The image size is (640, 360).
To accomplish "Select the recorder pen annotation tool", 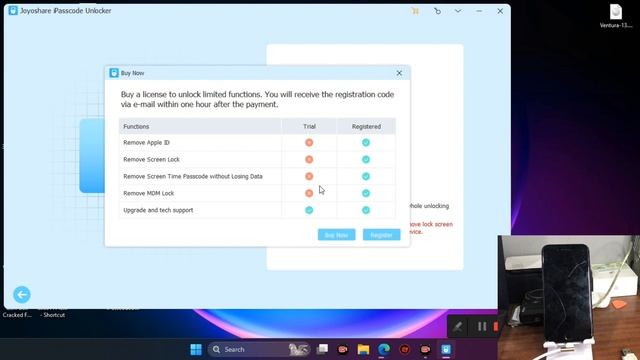I will coord(458,327).
